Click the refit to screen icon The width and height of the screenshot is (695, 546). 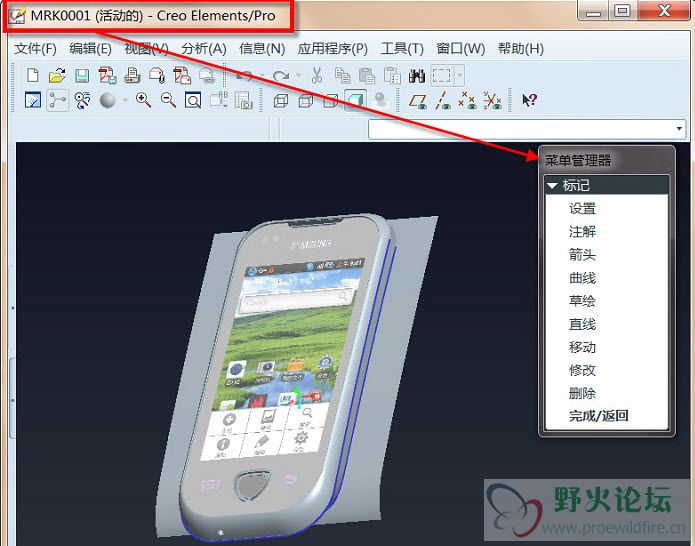click(193, 100)
